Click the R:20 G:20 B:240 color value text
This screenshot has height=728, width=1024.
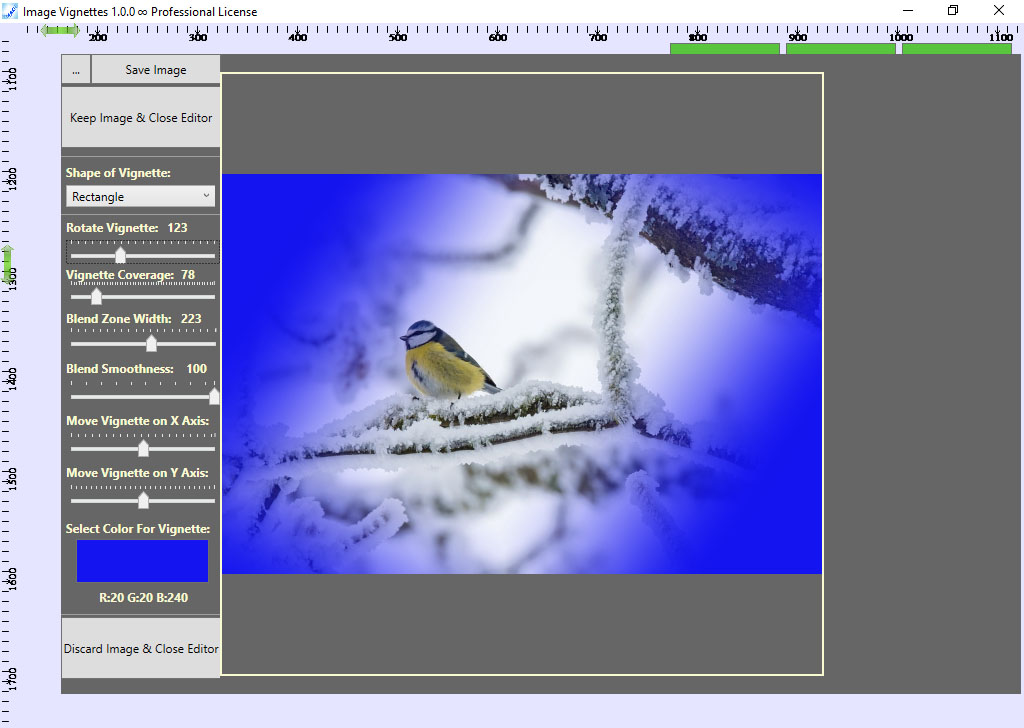(144, 597)
